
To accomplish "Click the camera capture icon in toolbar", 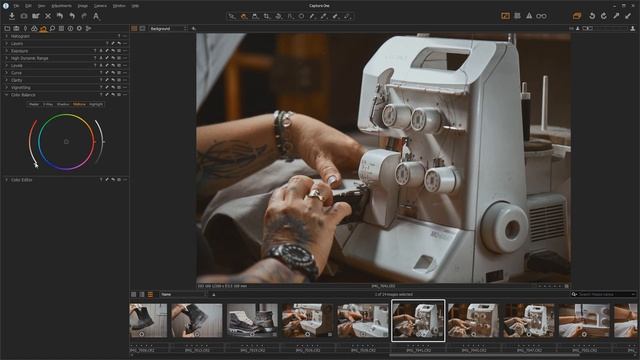I will point(24,16).
